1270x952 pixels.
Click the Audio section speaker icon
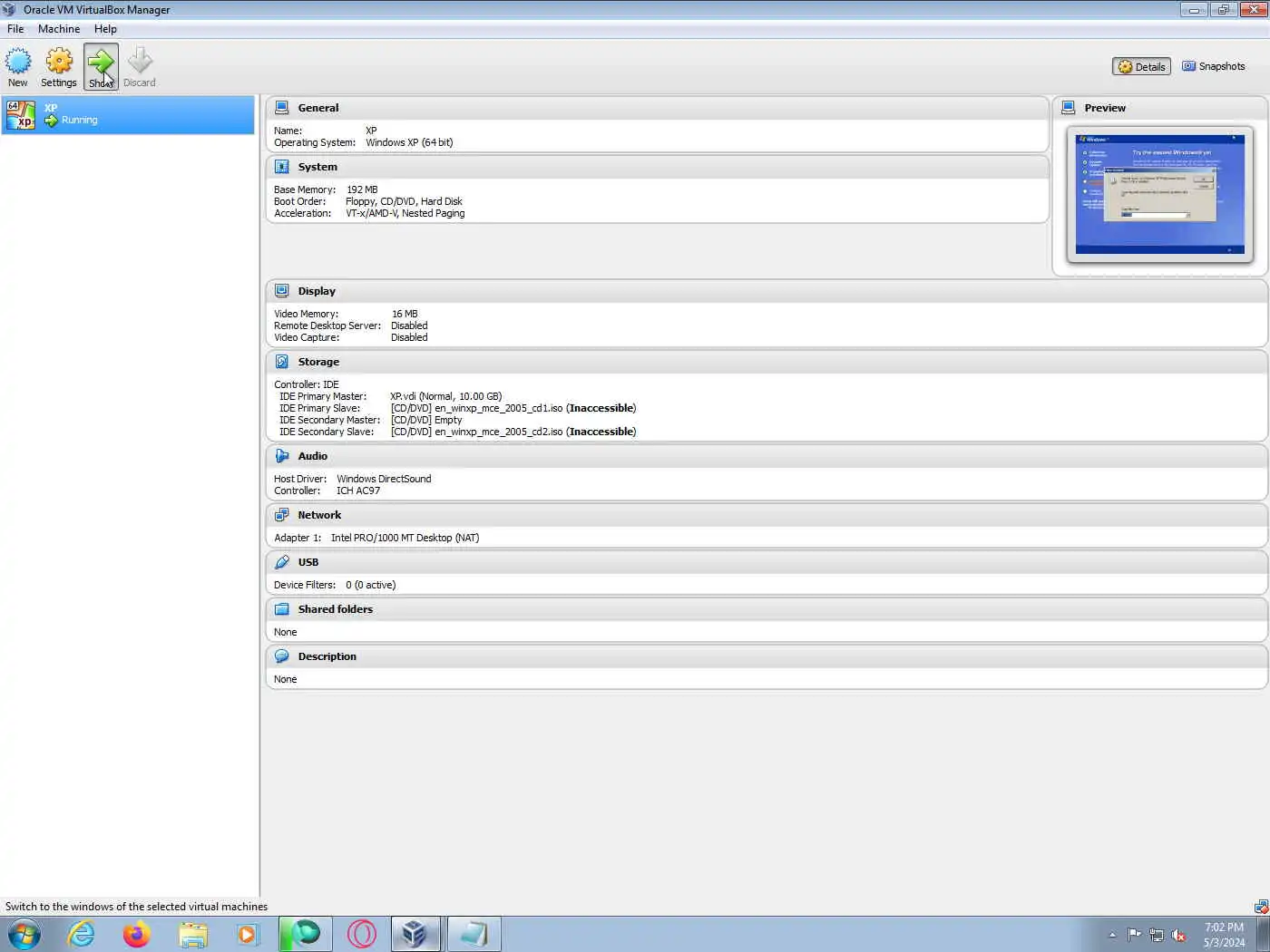point(282,456)
